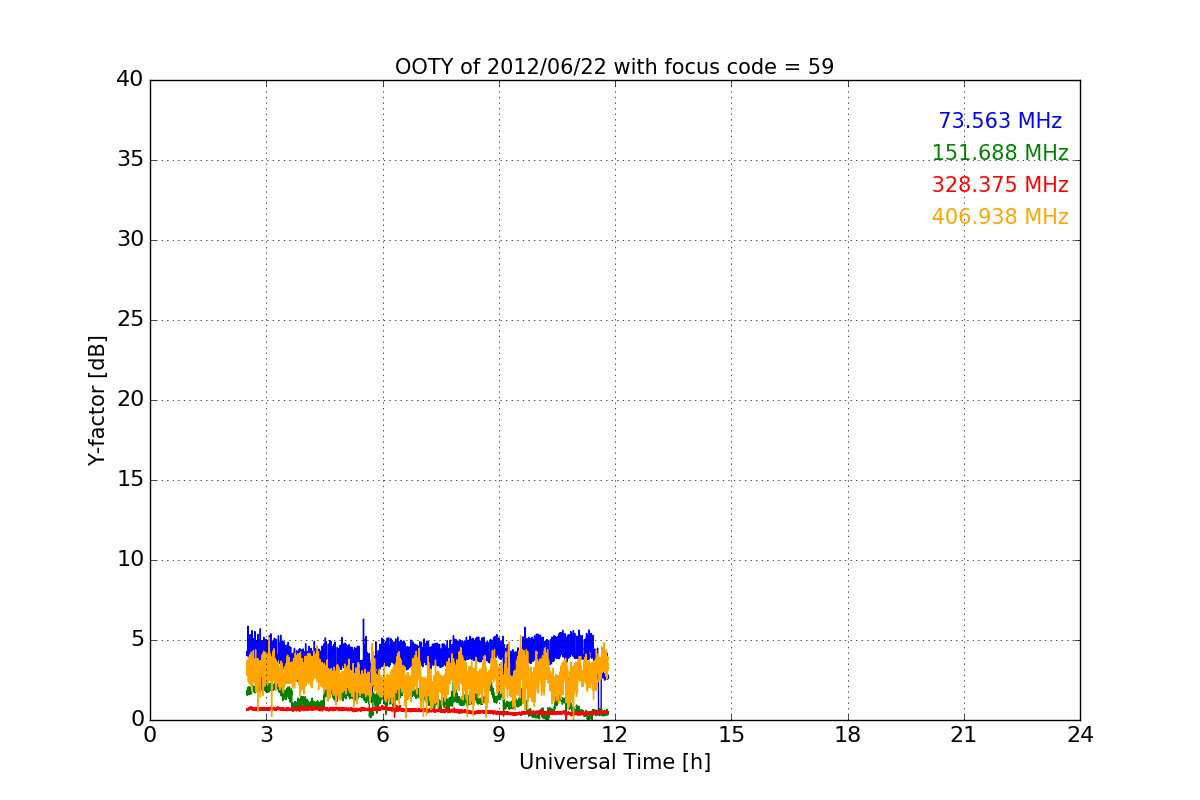
Task: Click the Universal Time [h] axis label
Action: pyautogui.click(x=614, y=762)
